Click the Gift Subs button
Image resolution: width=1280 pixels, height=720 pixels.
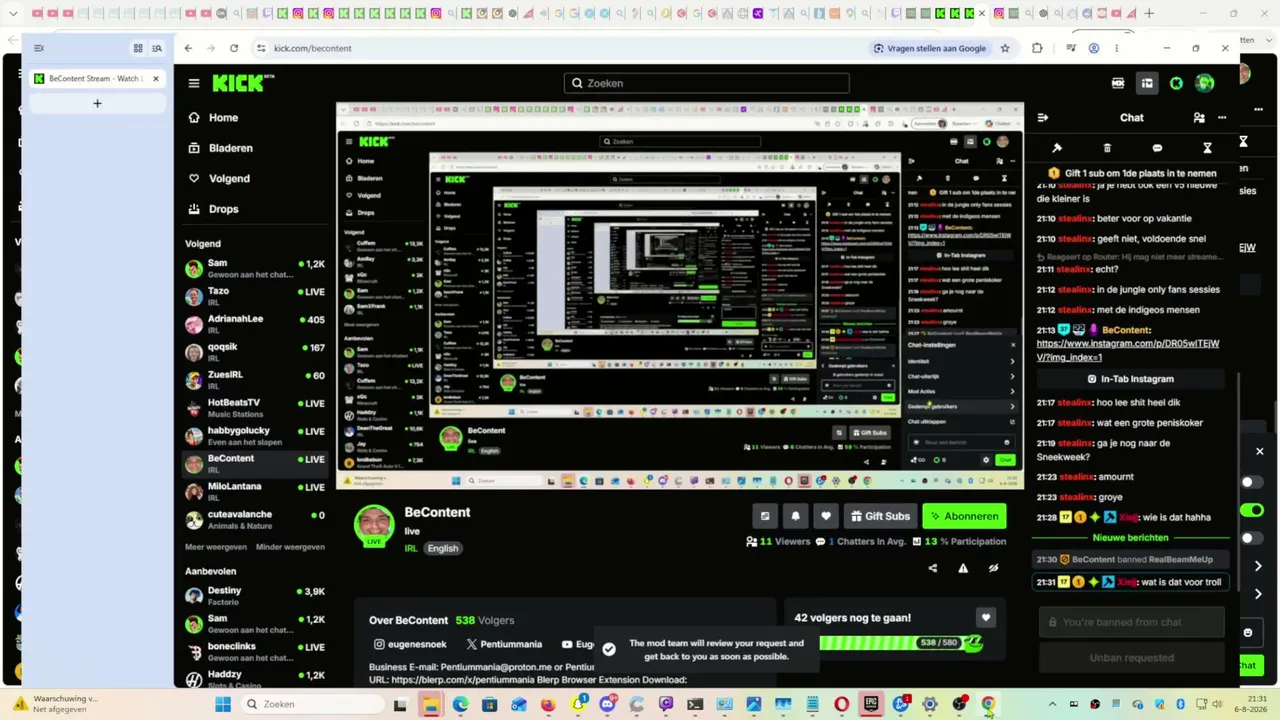point(880,516)
